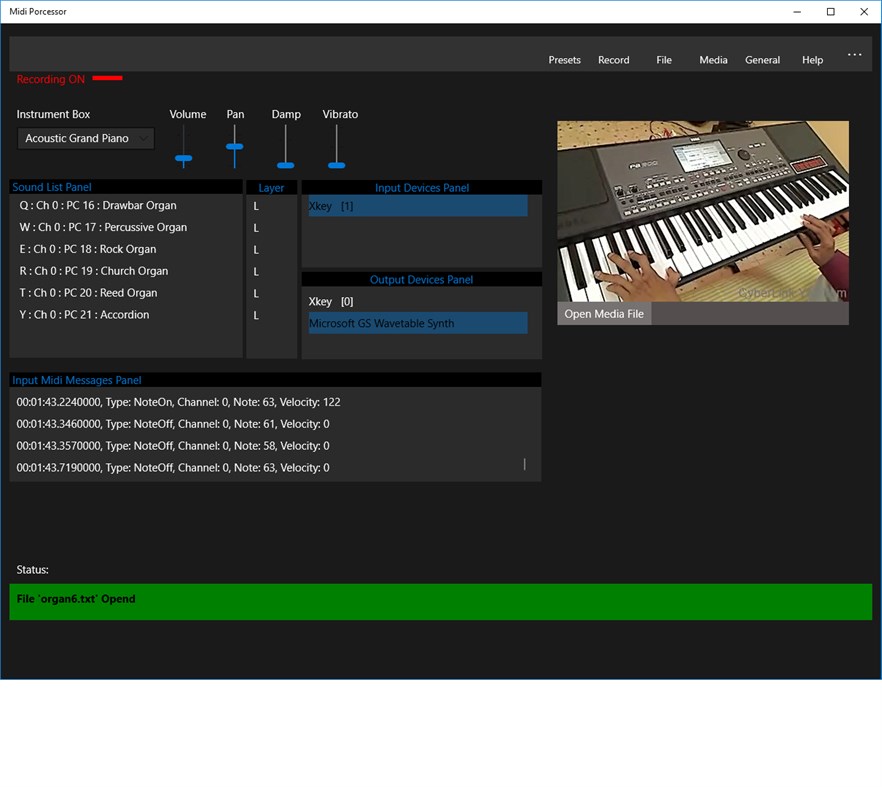This screenshot has width=882, height=787.
Task: Select Xkey in the Input Devices Panel
Action: [417, 206]
